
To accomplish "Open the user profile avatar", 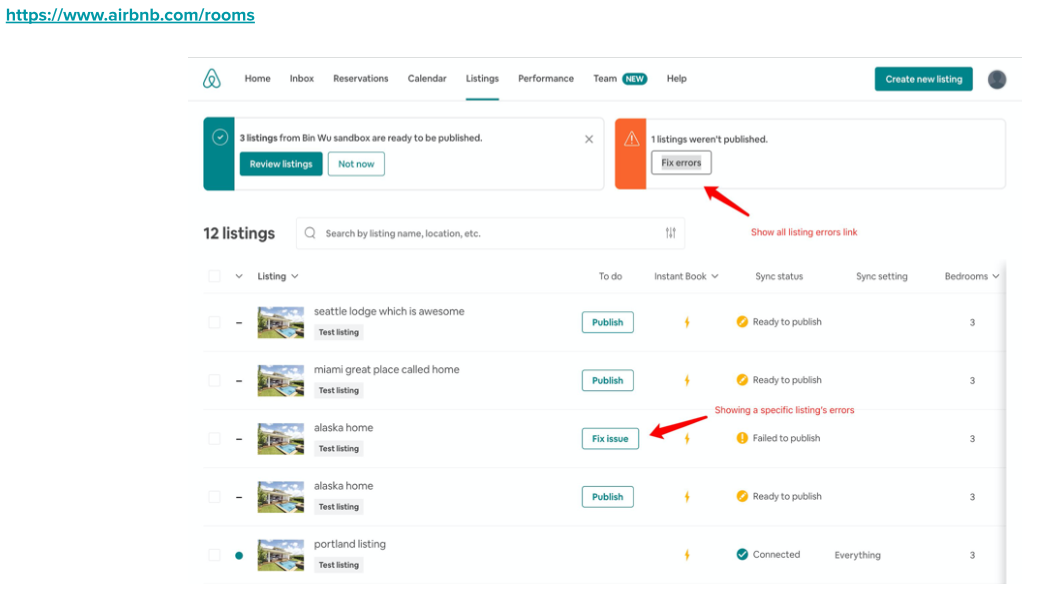I will [x=996, y=79].
